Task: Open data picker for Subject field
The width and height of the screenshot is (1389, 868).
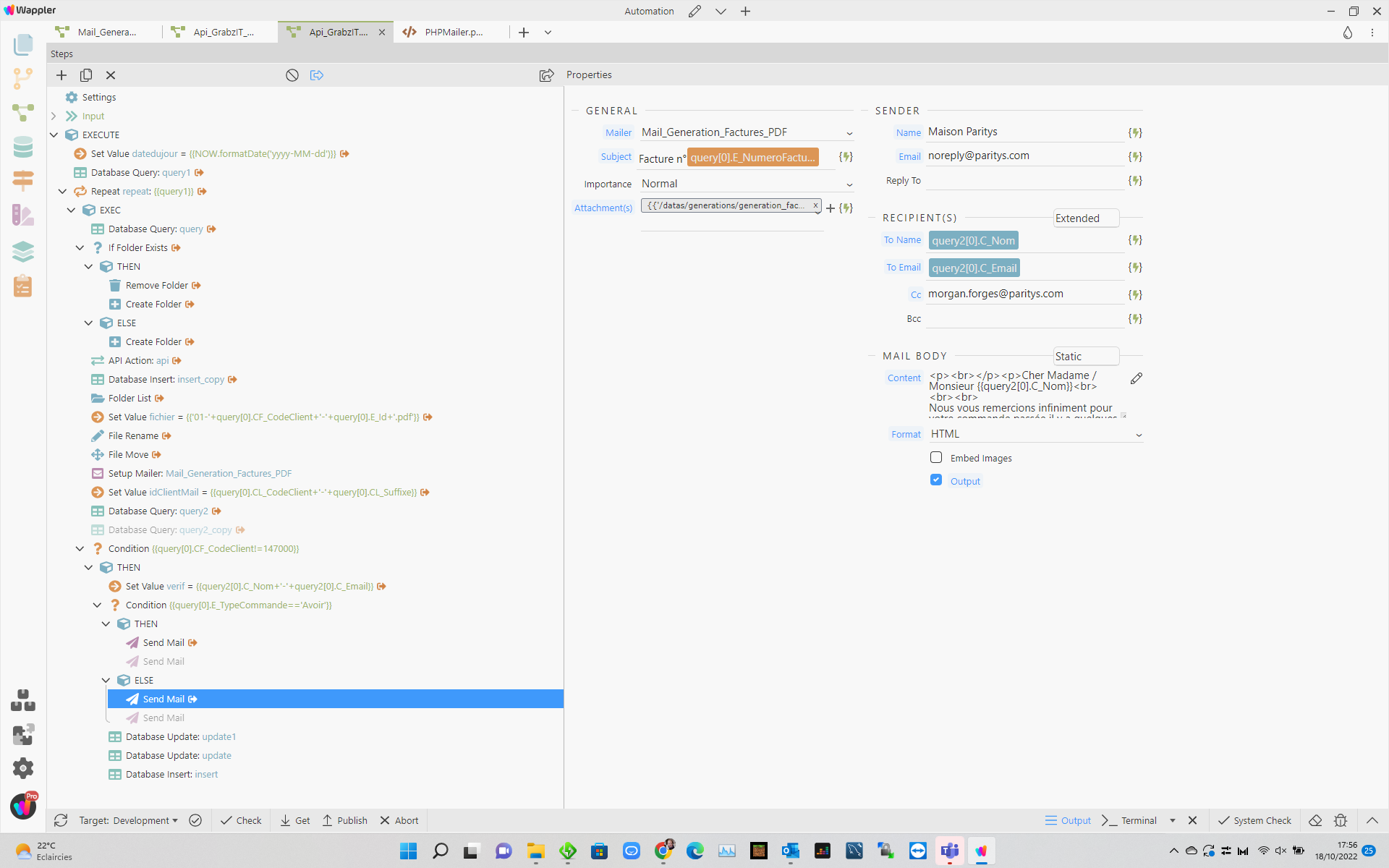Action: pyautogui.click(x=846, y=157)
